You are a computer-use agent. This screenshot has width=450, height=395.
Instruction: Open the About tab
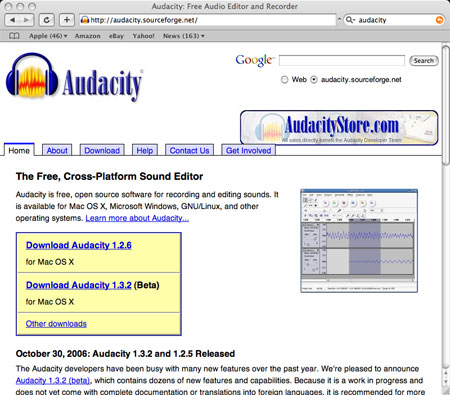[57, 150]
